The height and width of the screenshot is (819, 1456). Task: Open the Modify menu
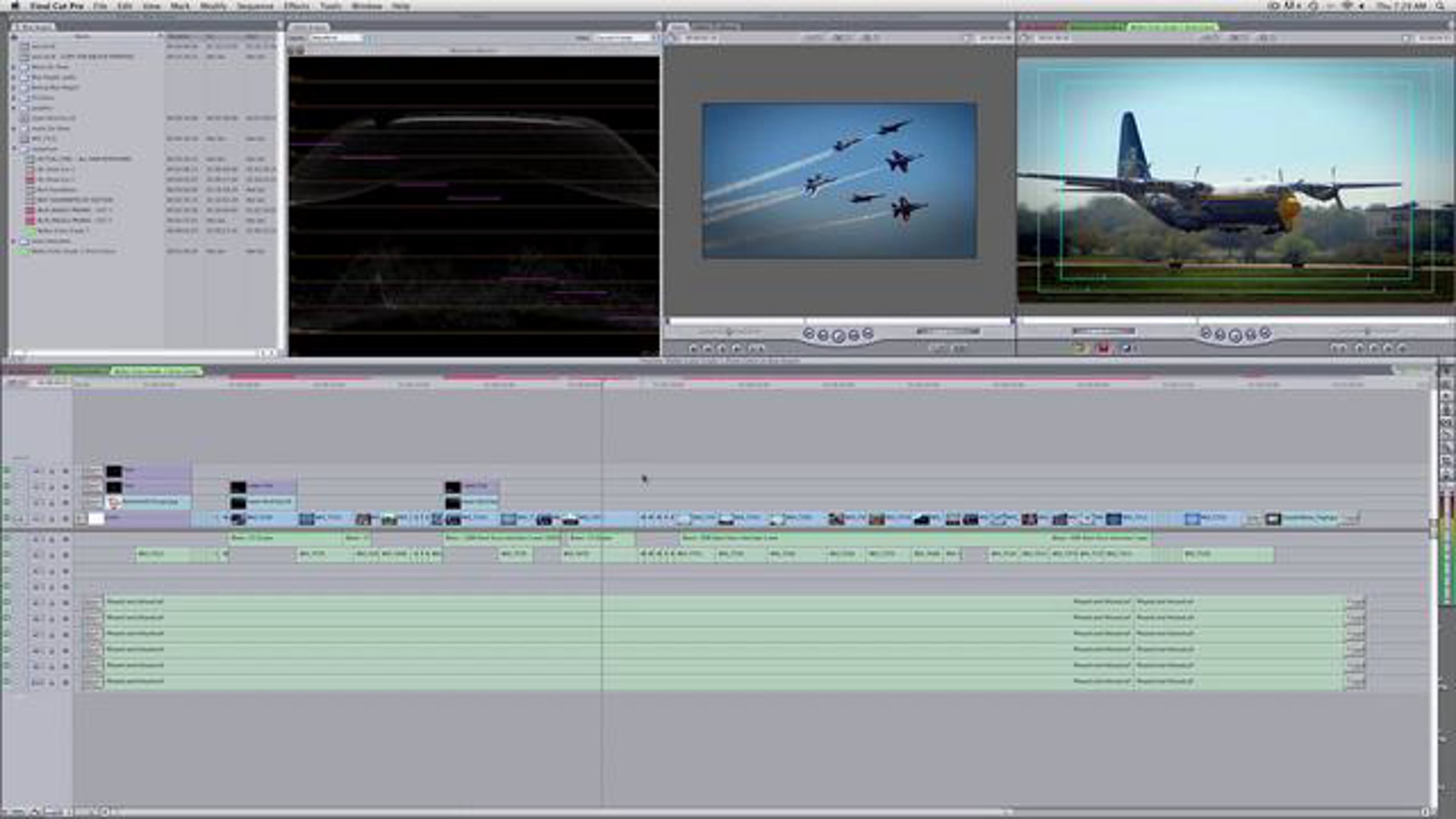pyautogui.click(x=213, y=6)
